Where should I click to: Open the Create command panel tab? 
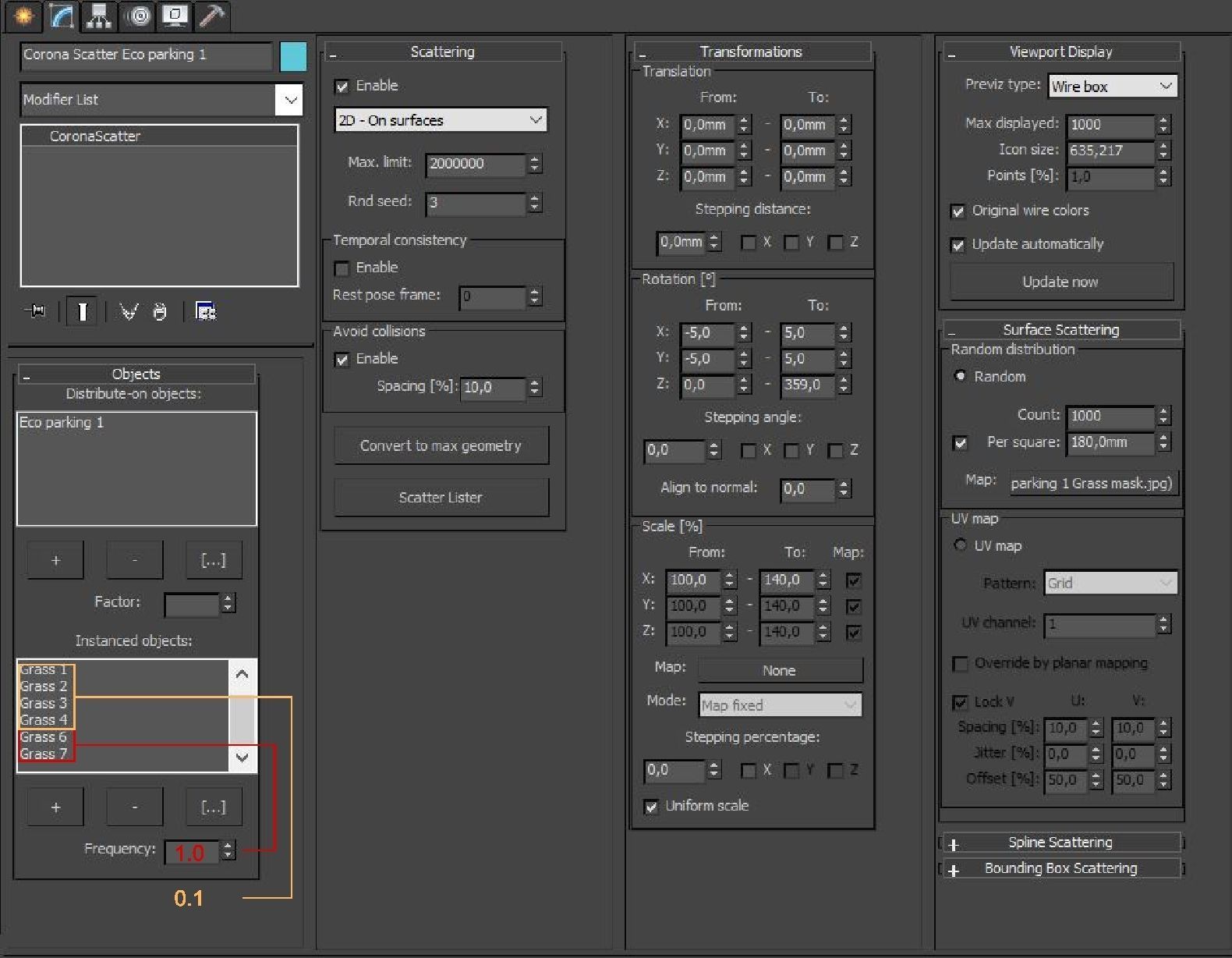(x=24, y=16)
